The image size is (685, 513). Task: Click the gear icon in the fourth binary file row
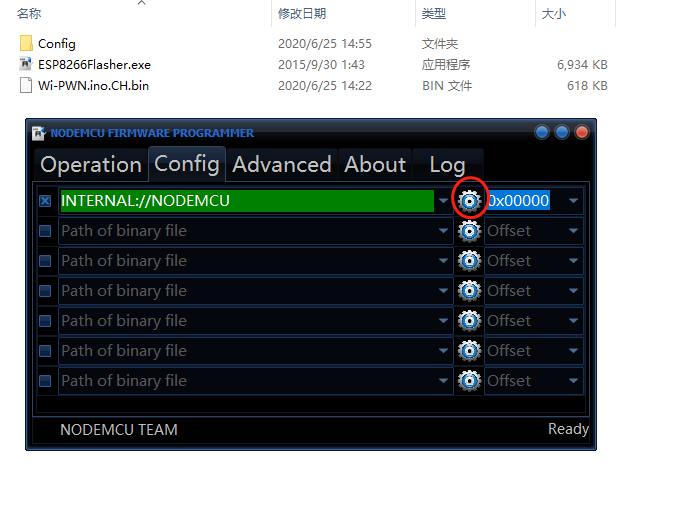coord(470,291)
